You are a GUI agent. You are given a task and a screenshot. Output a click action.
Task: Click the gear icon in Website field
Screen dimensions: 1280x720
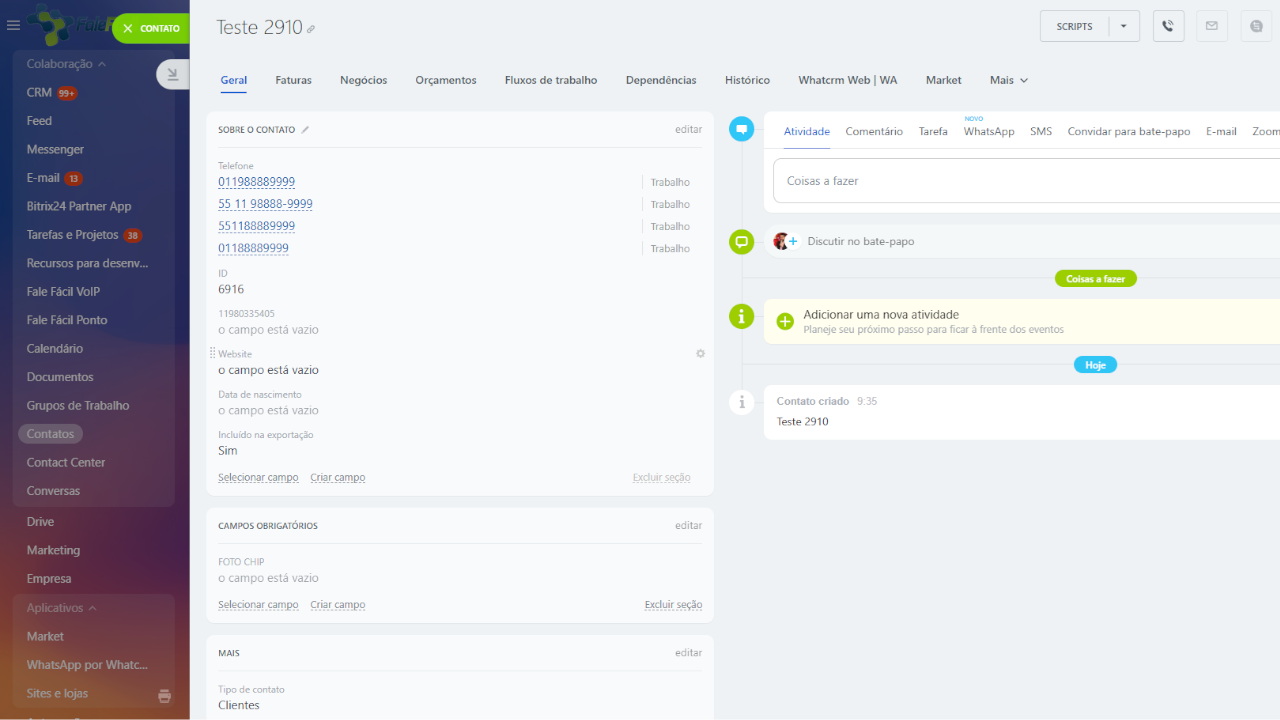point(700,354)
